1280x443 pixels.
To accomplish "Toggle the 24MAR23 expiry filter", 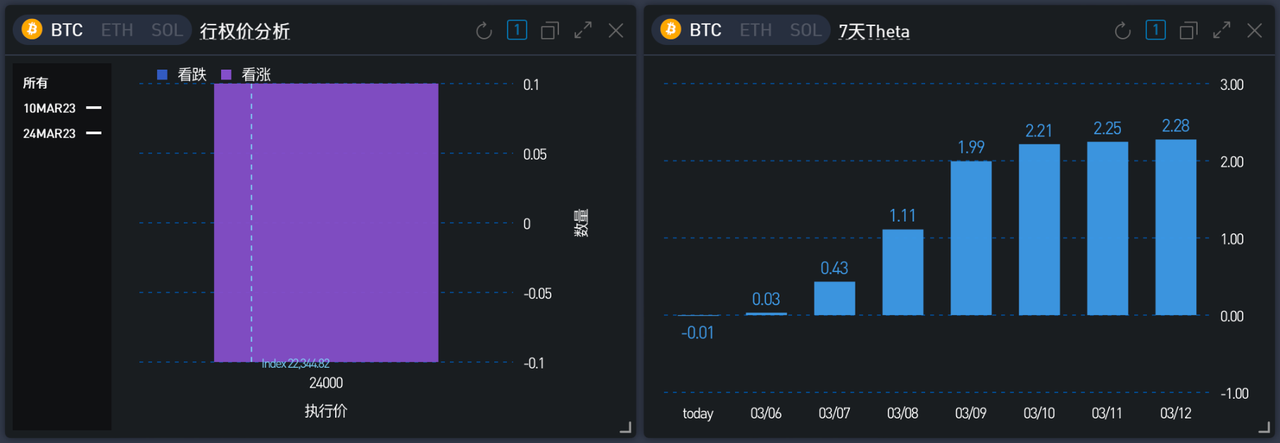I will (x=62, y=133).
